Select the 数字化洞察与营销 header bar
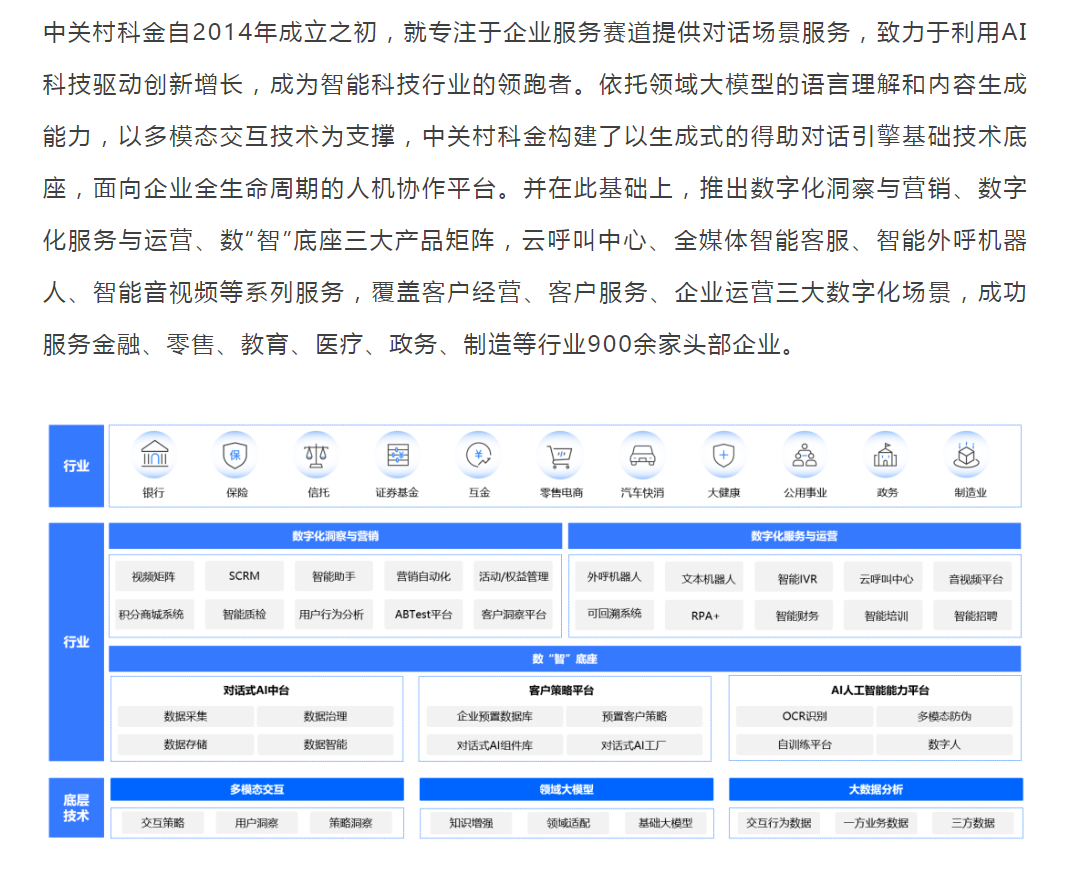The width and height of the screenshot is (1067, 878). [335, 536]
